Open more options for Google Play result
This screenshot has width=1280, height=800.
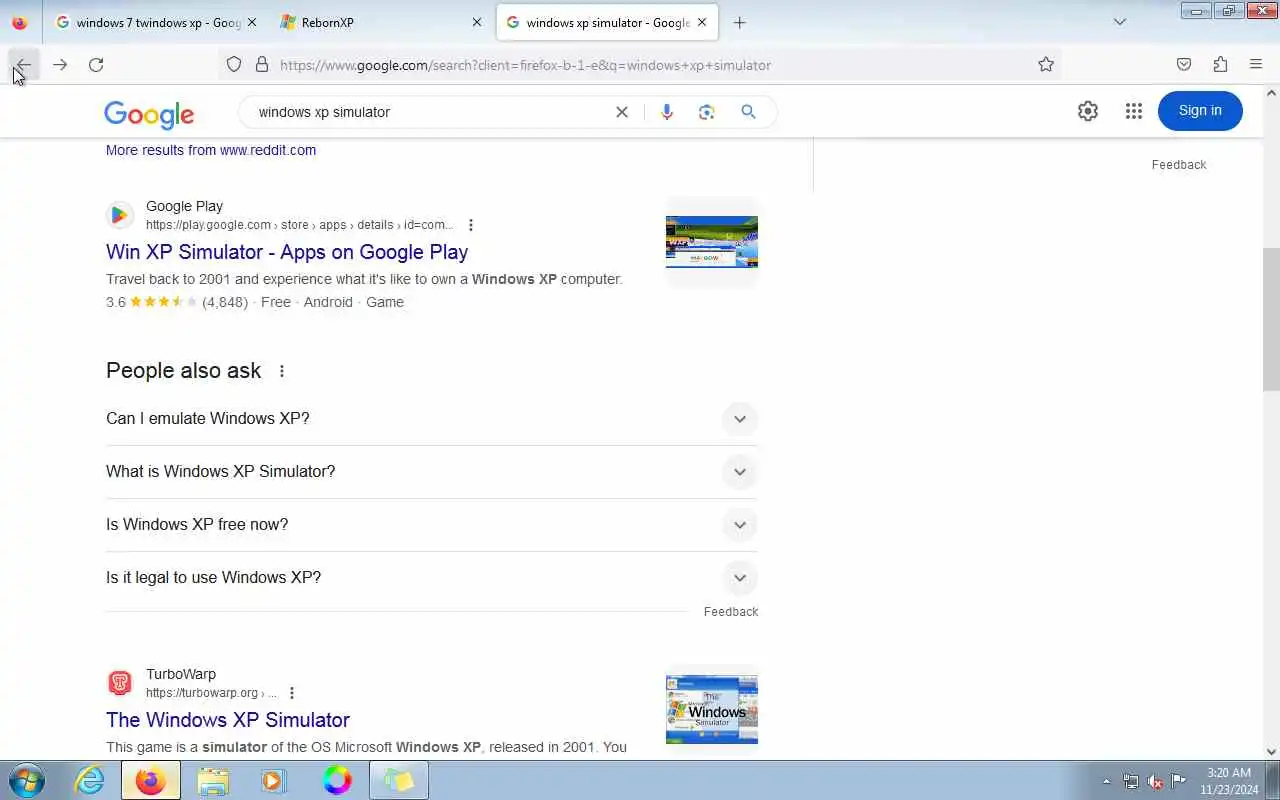[471, 225]
